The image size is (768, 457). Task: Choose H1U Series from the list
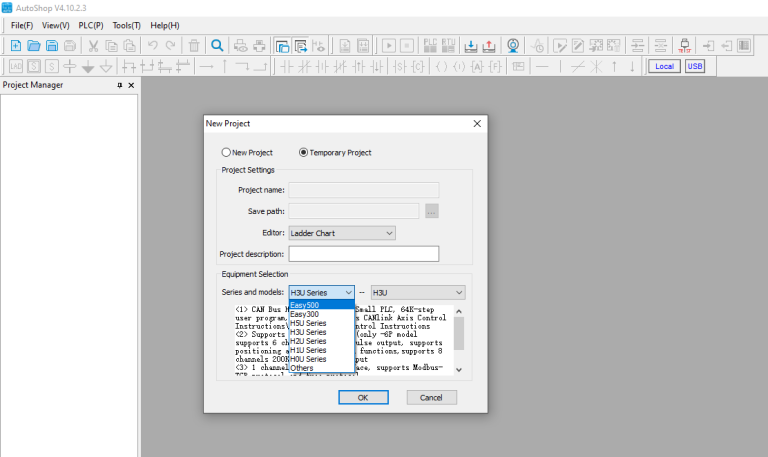(x=322, y=350)
